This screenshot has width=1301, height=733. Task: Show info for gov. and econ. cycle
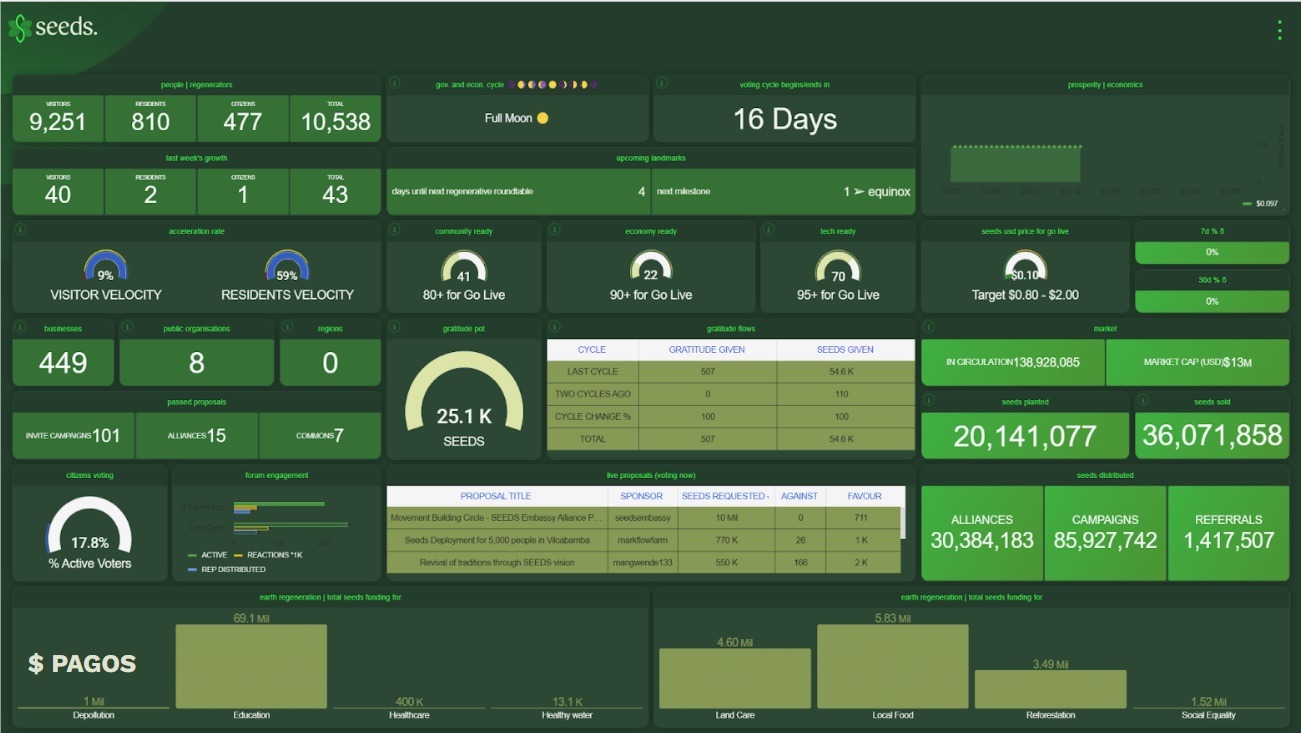pyautogui.click(x=394, y=83)
